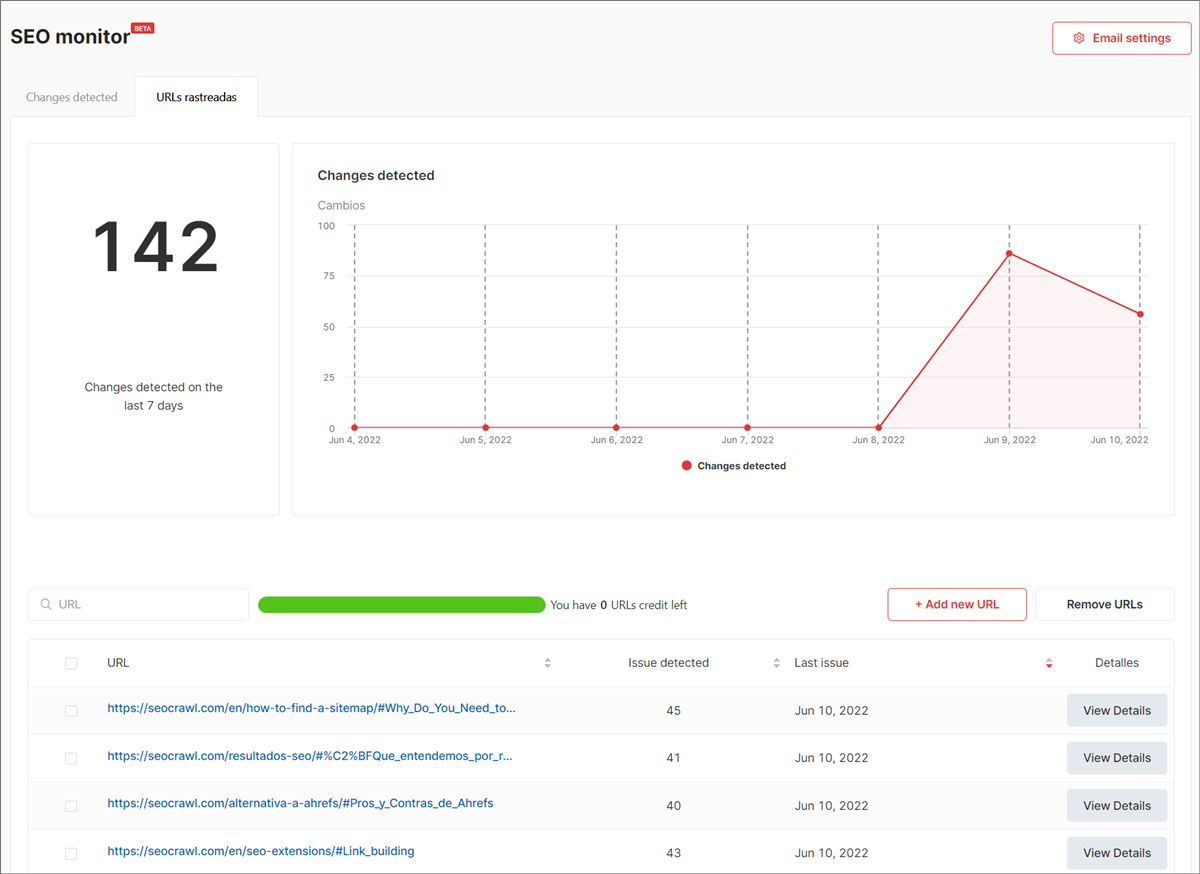The image size is (1200, 874).
Task: Sort the Issue detected column
Action: pyautogui.click(x=776, y=662)
